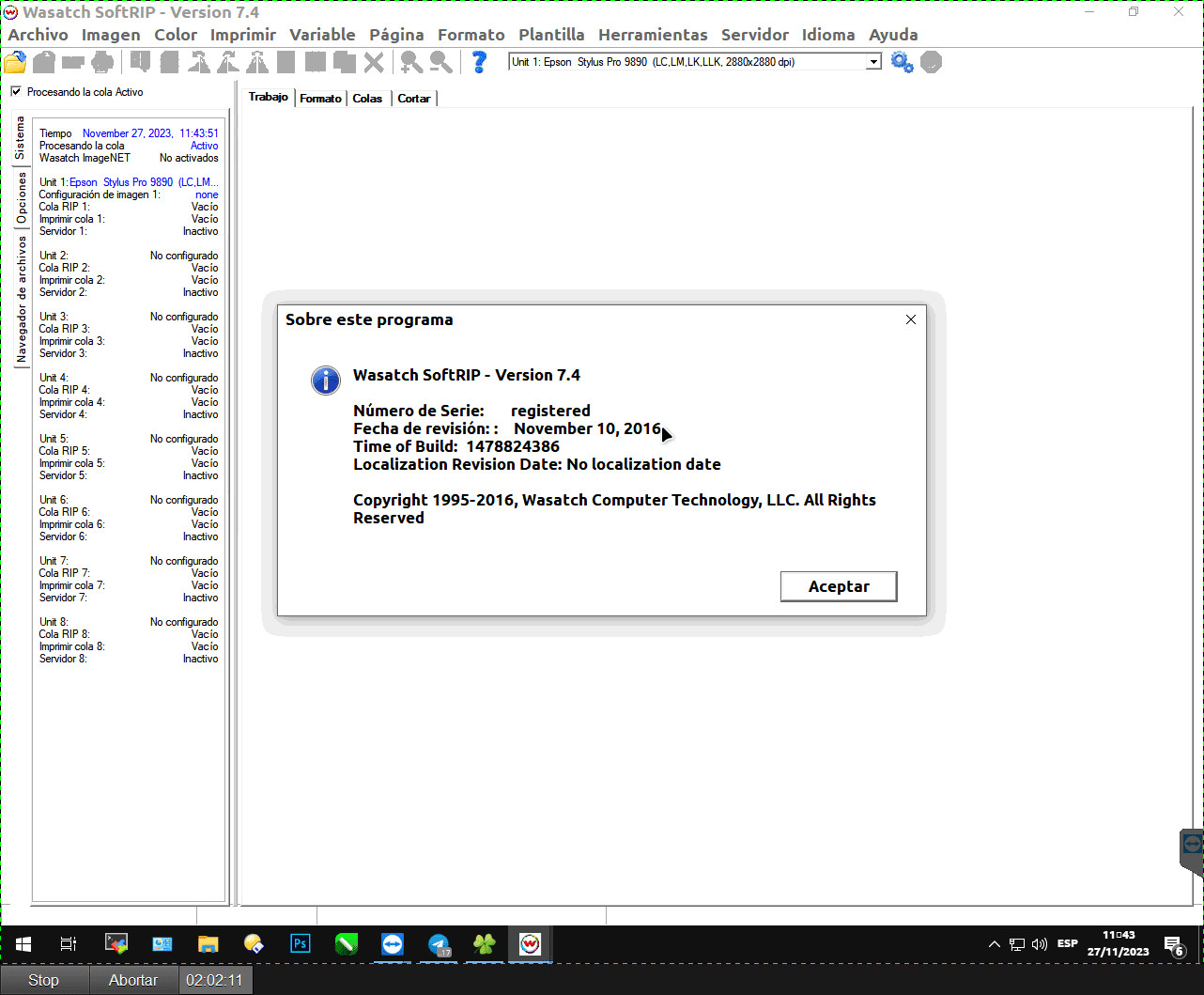Uncheck the Procesando la cola Activo checkbox
Image resolution: width=1204 pixels, height=995 pixels.
[x=16, y=92]
